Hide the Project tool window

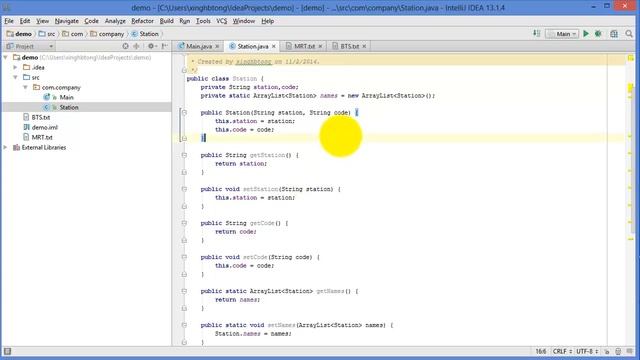point(164,46)
